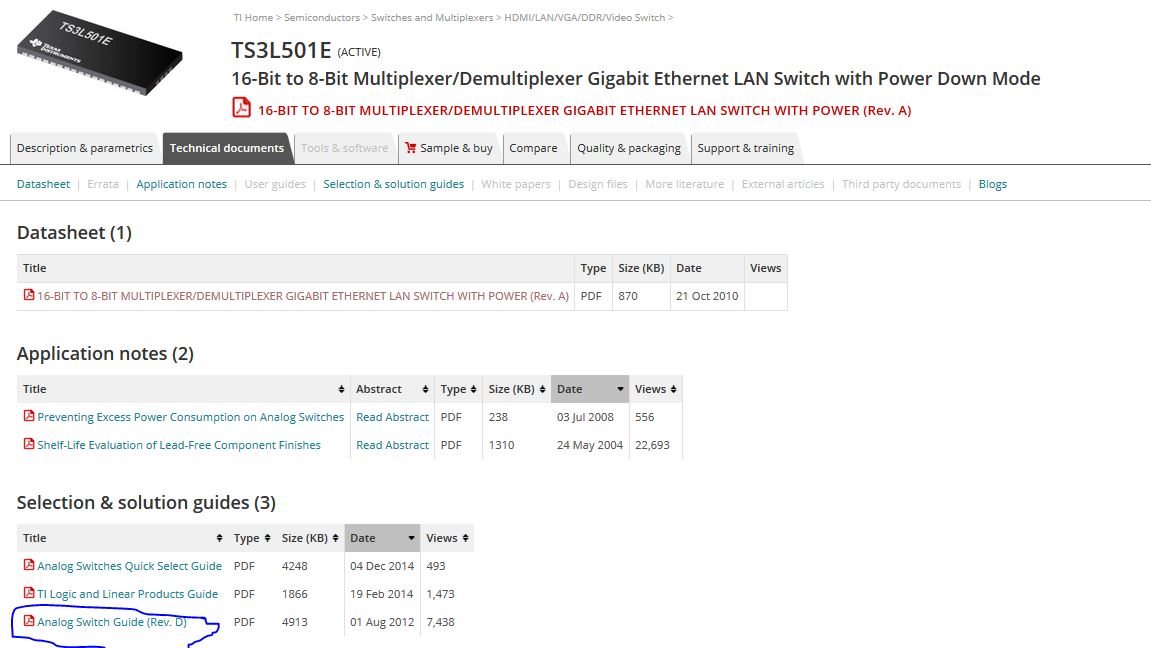Click the TS3L501E product heading
The width and height of the screenshot is (1151, 648).
281,50
